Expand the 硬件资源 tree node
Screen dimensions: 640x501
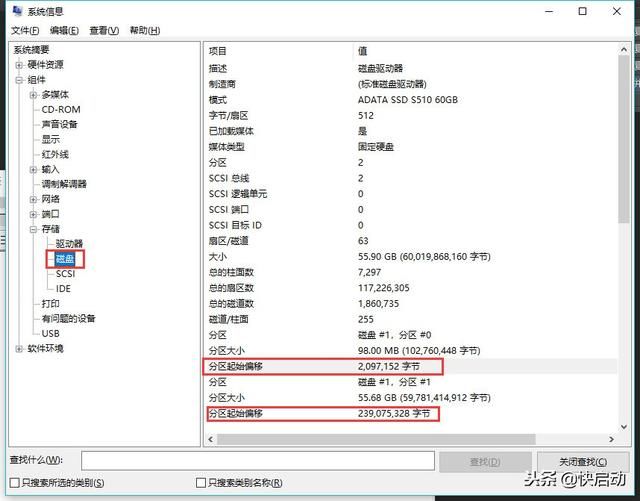pyautogui.click(x=19, y=65)
